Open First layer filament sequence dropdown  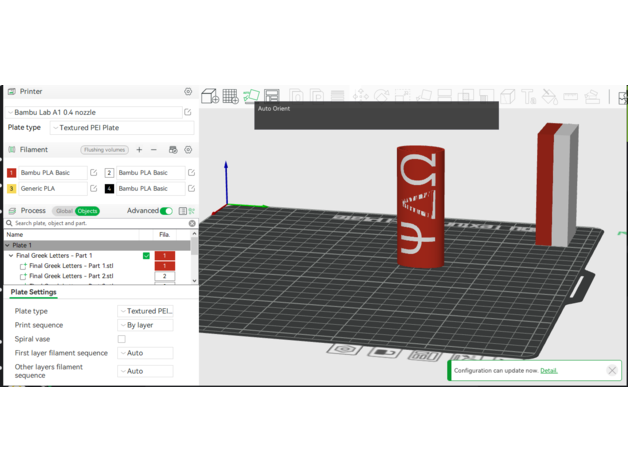coord(146,353)
